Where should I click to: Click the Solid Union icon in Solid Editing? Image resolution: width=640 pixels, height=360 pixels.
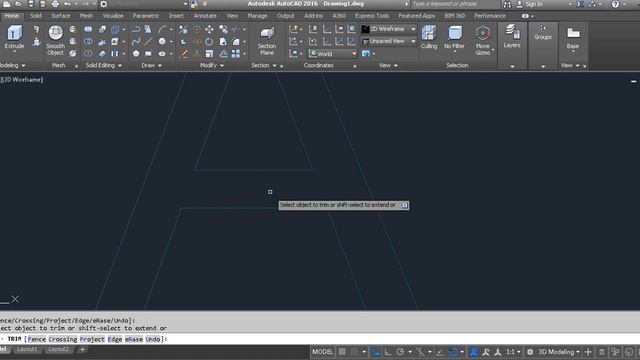tap(88, 29)
